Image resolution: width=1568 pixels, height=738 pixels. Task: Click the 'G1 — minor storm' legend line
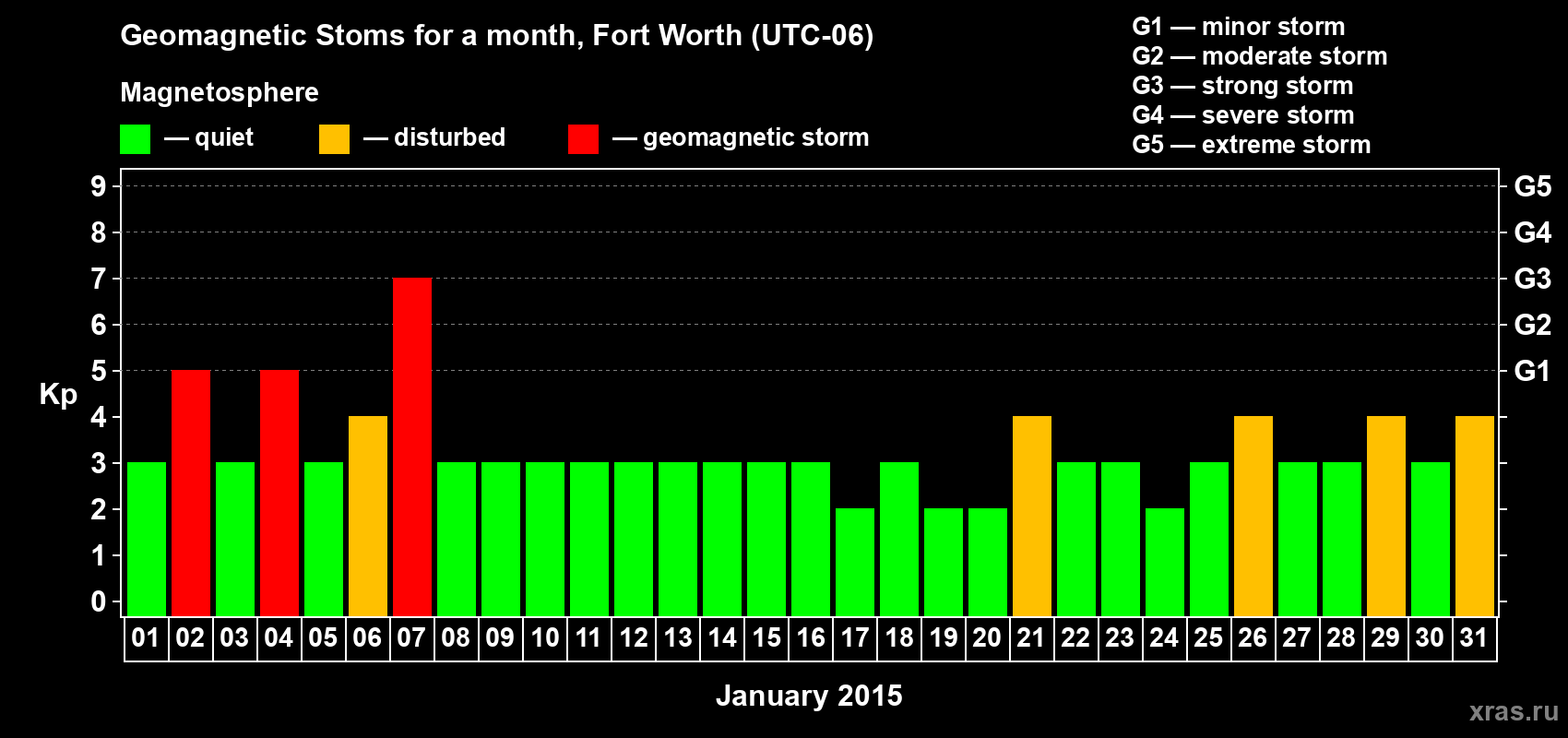pos(1239,27)
